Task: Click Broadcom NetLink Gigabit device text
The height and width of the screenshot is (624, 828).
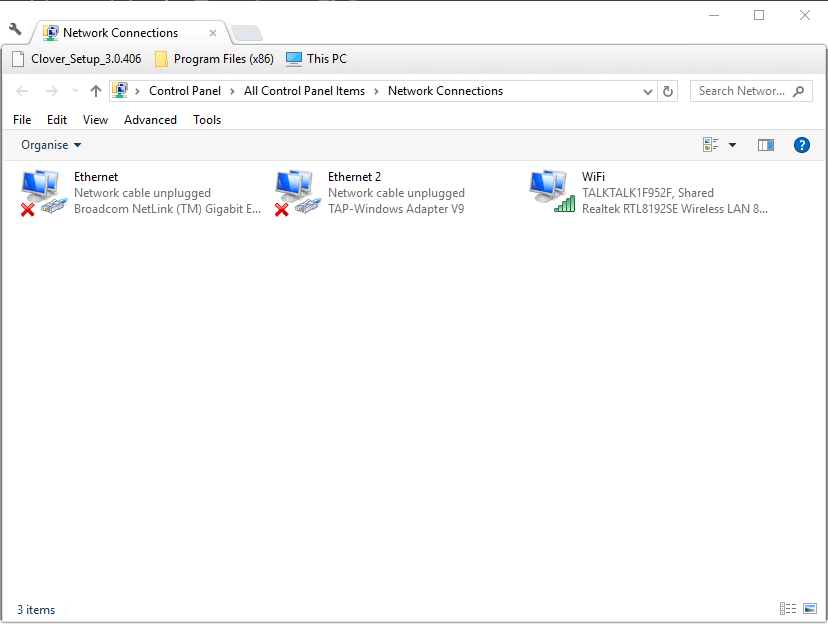Action: pyautogui.click(x=167, y=209)
